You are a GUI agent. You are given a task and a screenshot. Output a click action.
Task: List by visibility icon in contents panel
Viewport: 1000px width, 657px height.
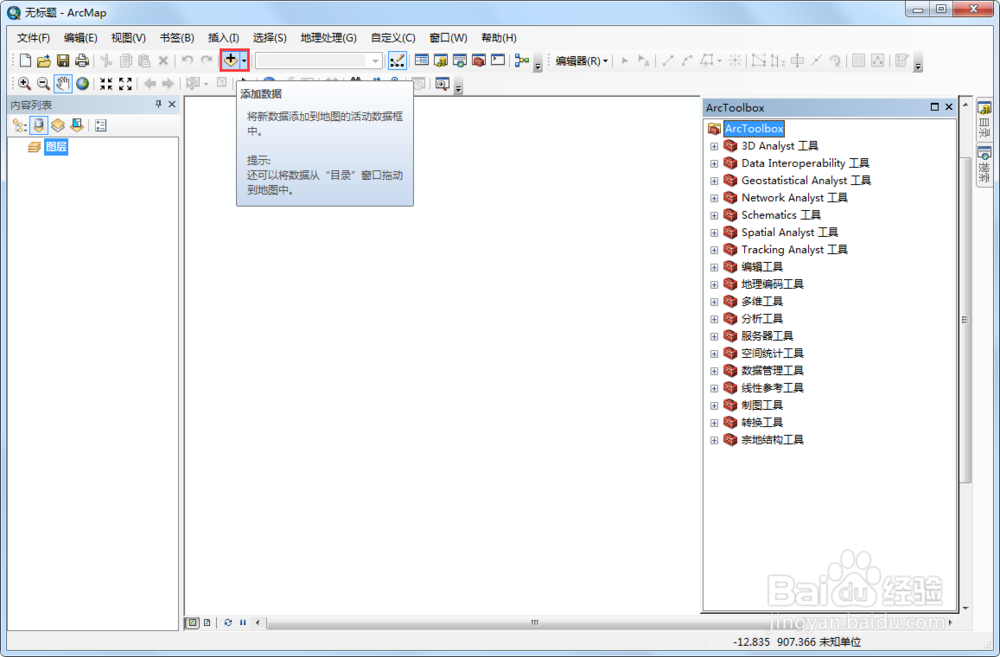(x=58, y=126)
